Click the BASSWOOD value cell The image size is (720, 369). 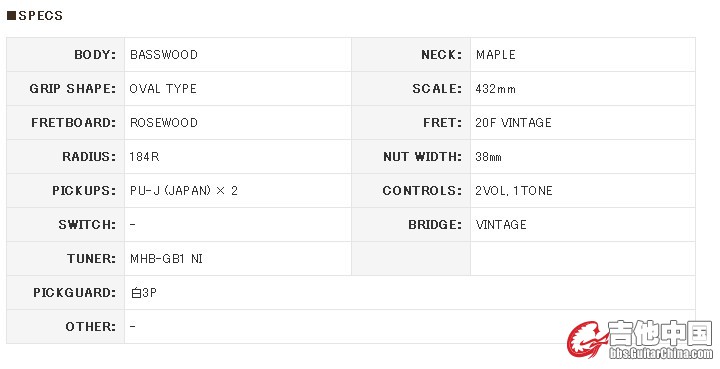(x=238, y=55)
